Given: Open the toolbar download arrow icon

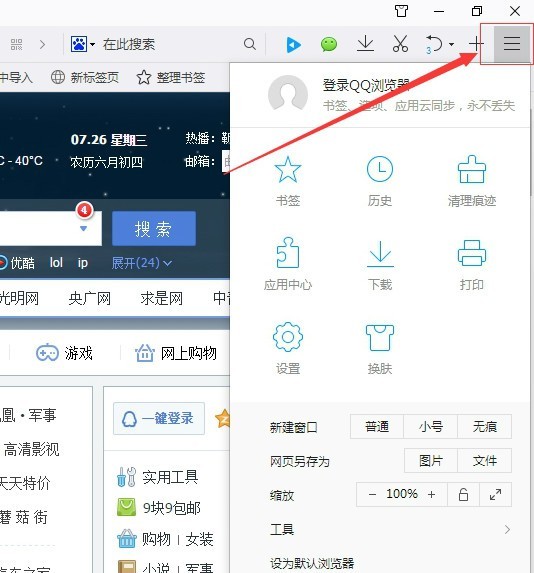Looking at the screenshot, I should click(x=365, y=44).
